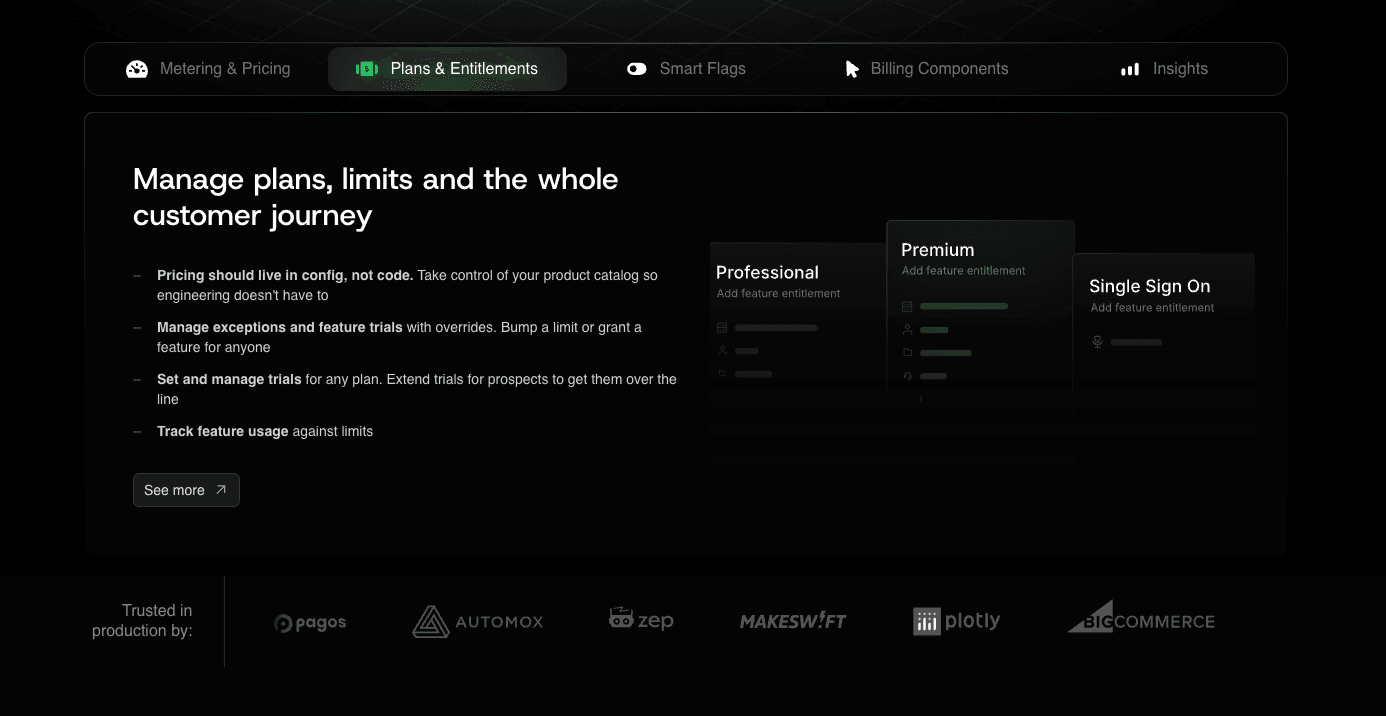This screenshot has height=716, width=1386.
Task: Select the Premium plan card
Action: [980, 310]
